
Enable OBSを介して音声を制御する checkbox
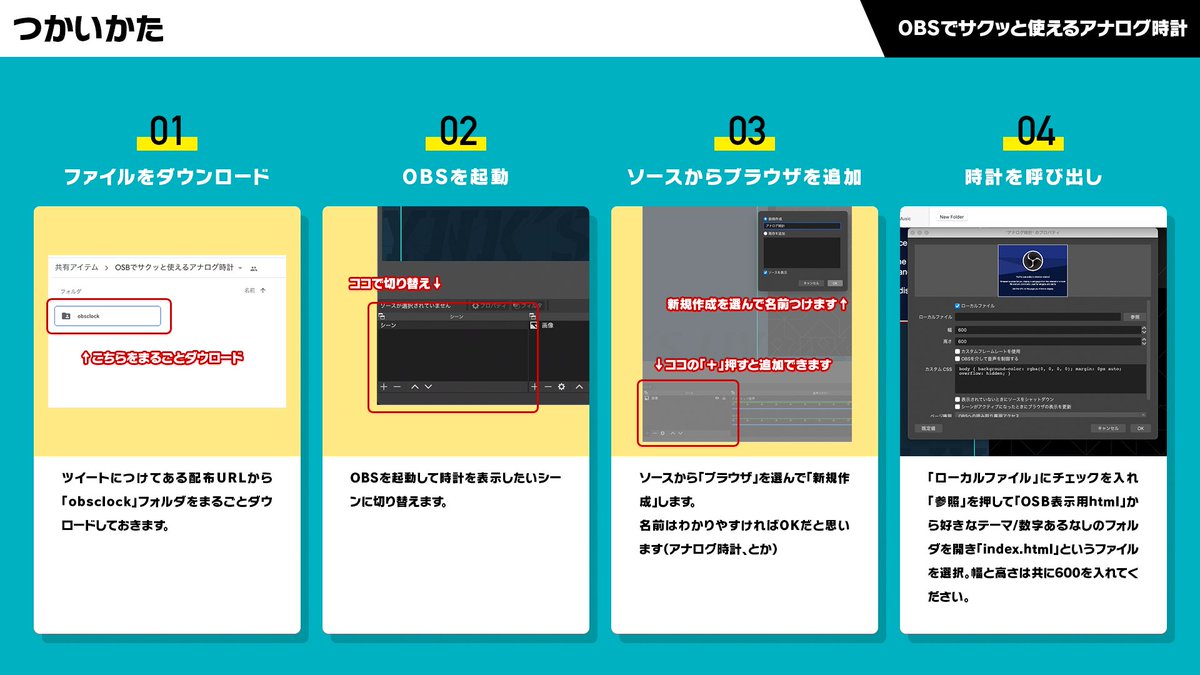(x=957, y=358)
